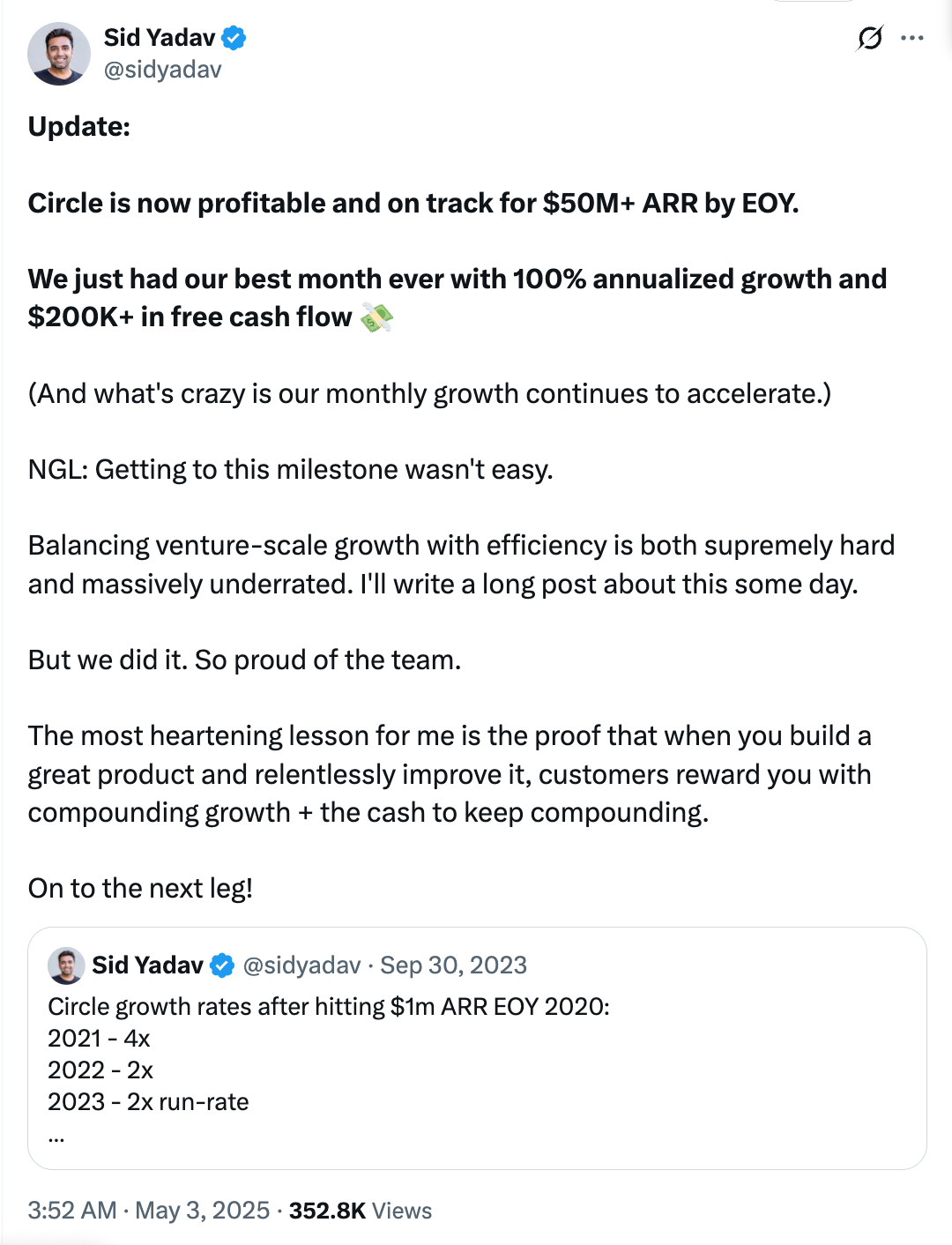View the 352.8K Views analytics

click(x=361, y=1211)
